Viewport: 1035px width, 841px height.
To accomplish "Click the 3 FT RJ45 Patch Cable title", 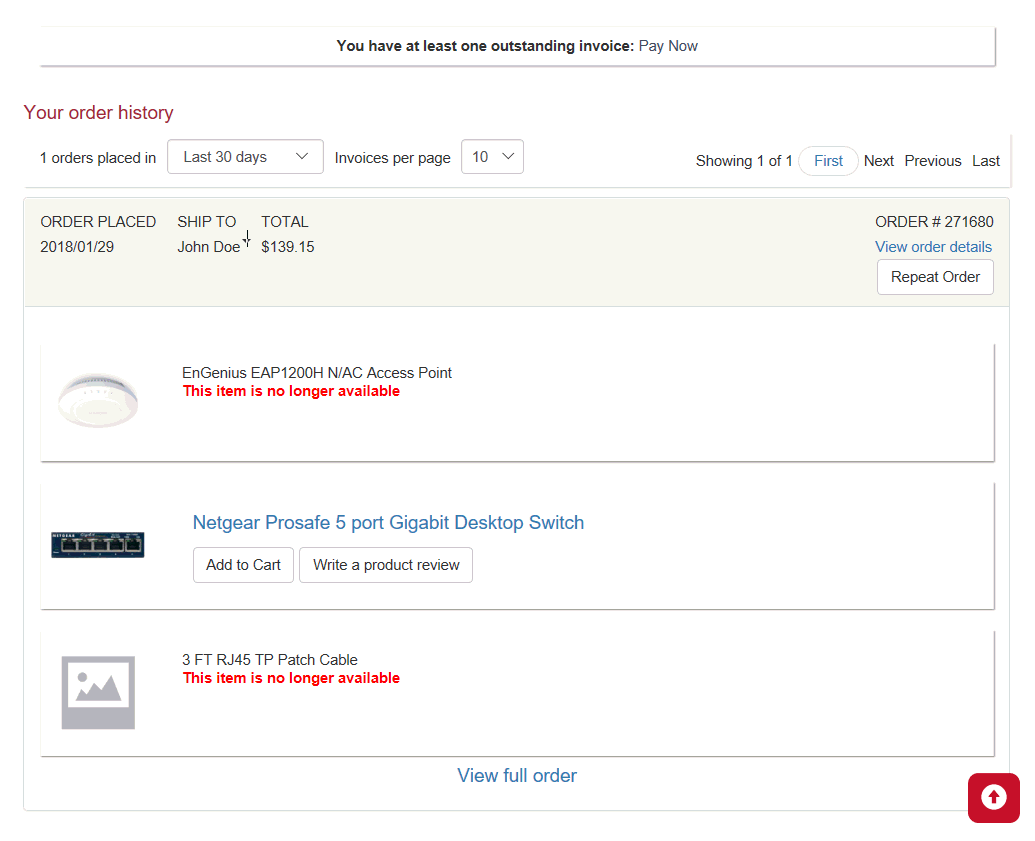I will (270, 660).
